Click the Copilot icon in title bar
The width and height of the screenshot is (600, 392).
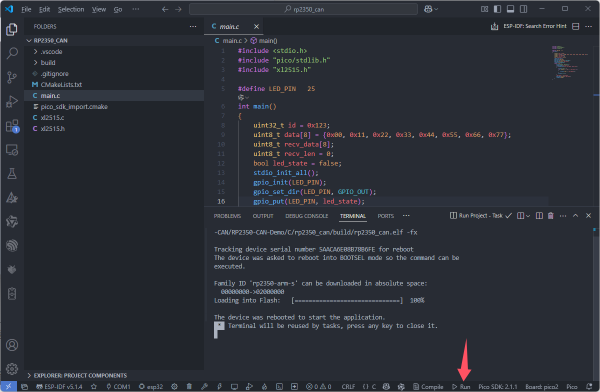pyautogui.click(x=428, y=9)
